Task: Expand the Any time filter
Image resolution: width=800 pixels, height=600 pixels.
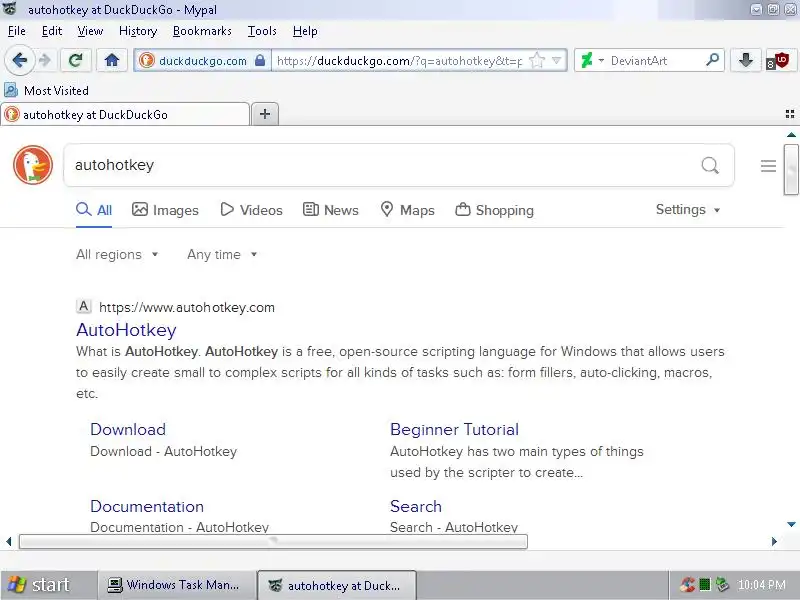Action: pyautogui.click(x=222, y=254)
